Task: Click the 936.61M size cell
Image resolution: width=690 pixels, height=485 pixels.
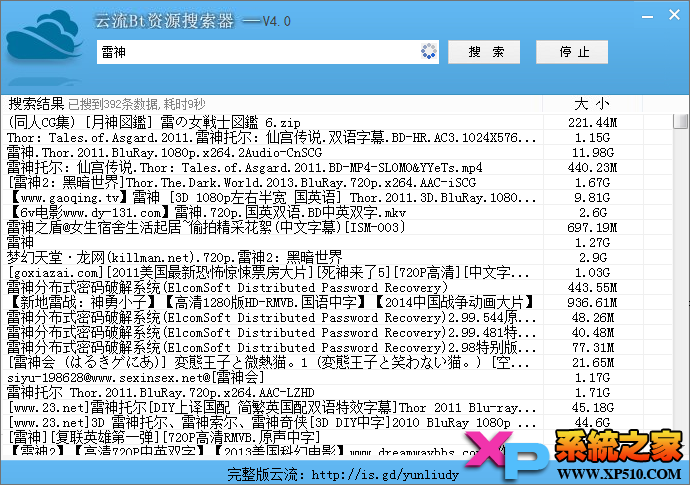Action: coord(592,302)
